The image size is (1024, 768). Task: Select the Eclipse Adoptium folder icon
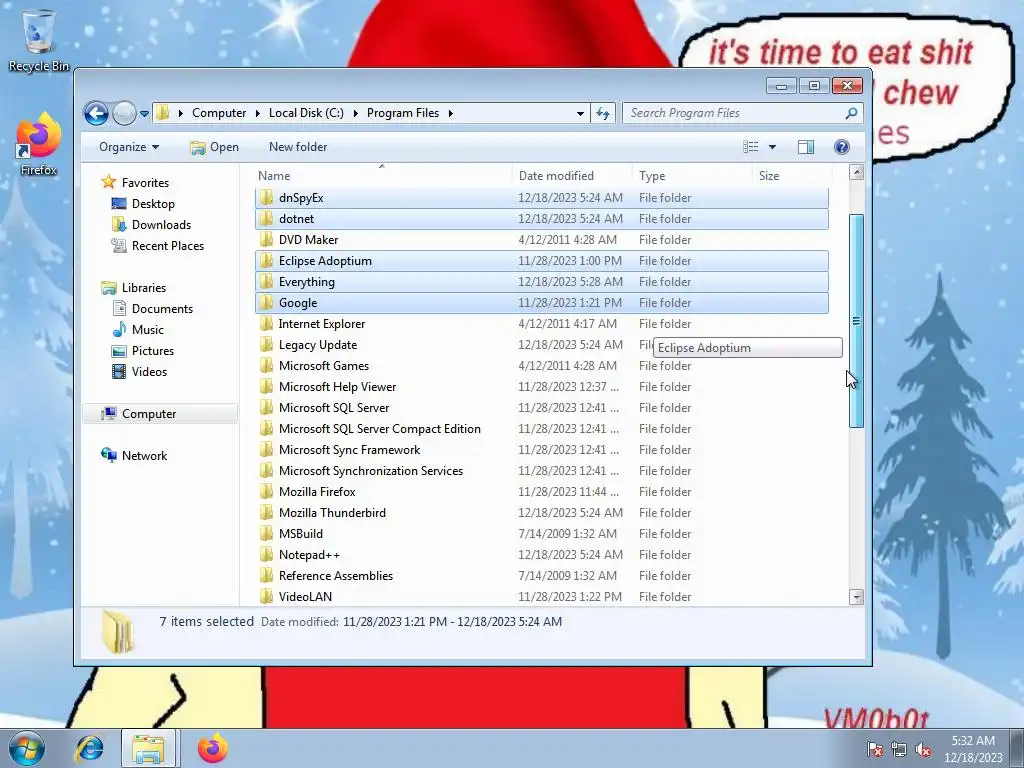pos(266,261)
